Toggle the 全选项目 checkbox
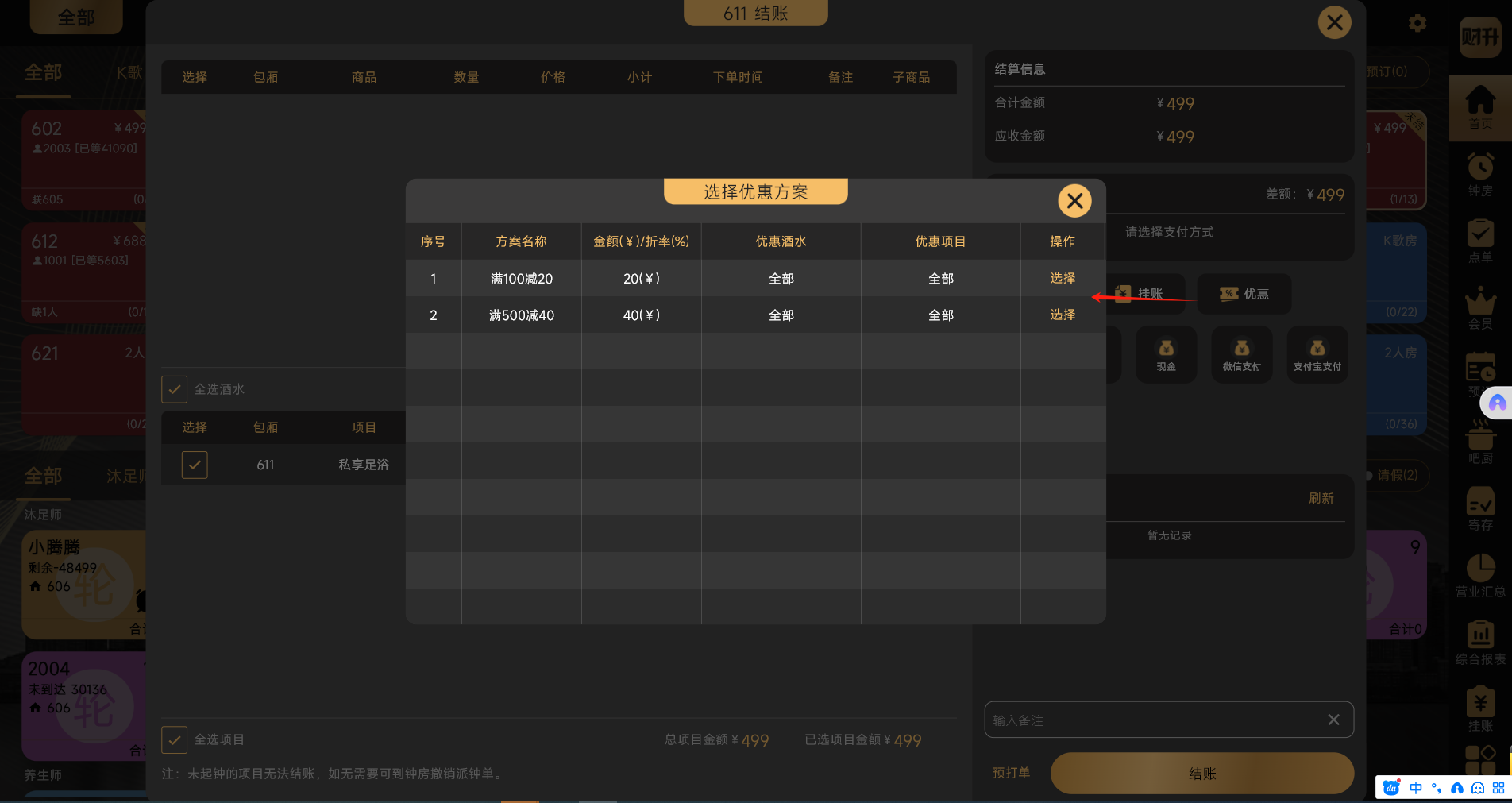Viewport: 1512px width, 803px height. point(174,739)
